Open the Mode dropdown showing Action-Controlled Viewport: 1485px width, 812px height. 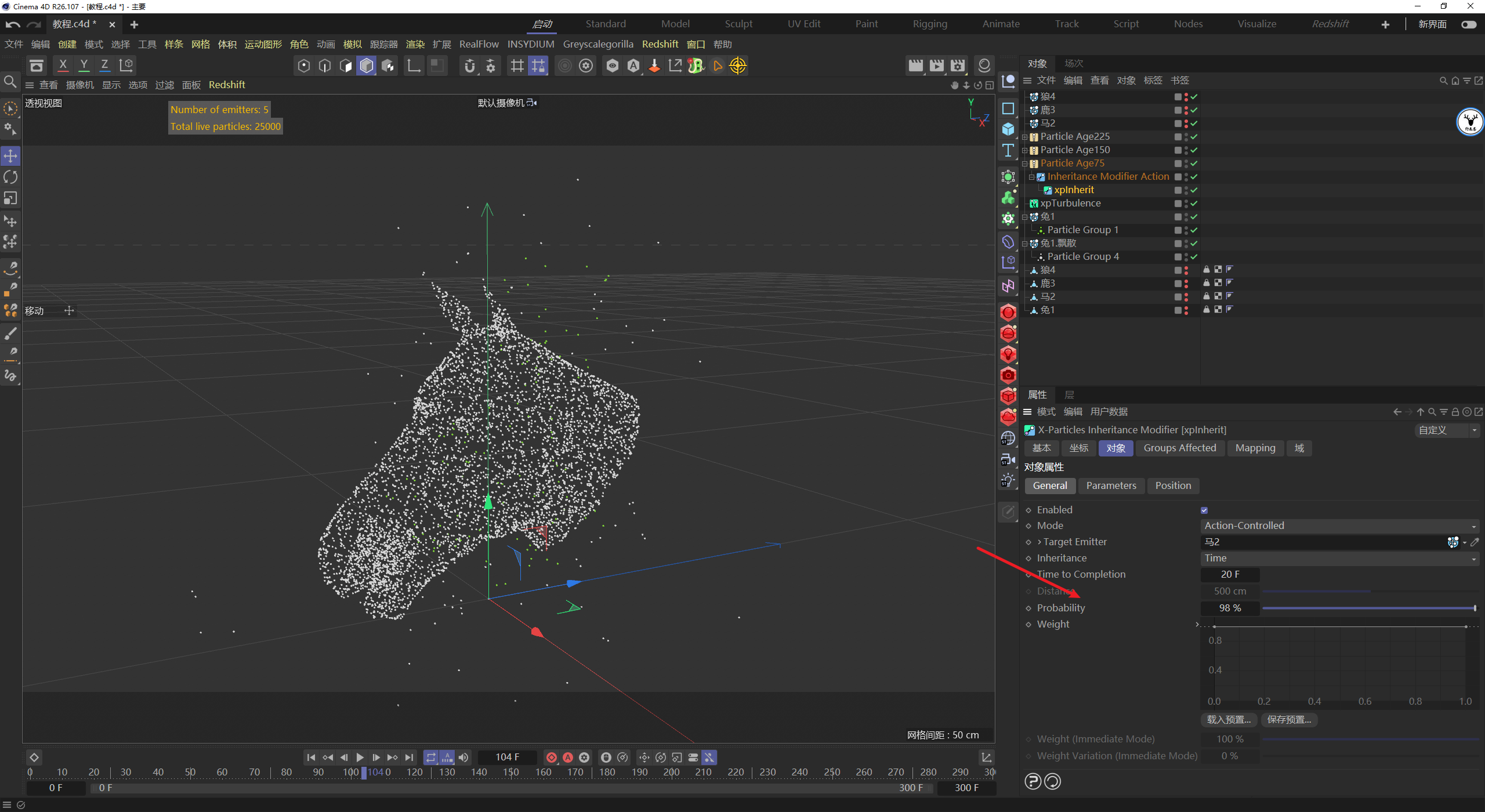[1339, 526]
